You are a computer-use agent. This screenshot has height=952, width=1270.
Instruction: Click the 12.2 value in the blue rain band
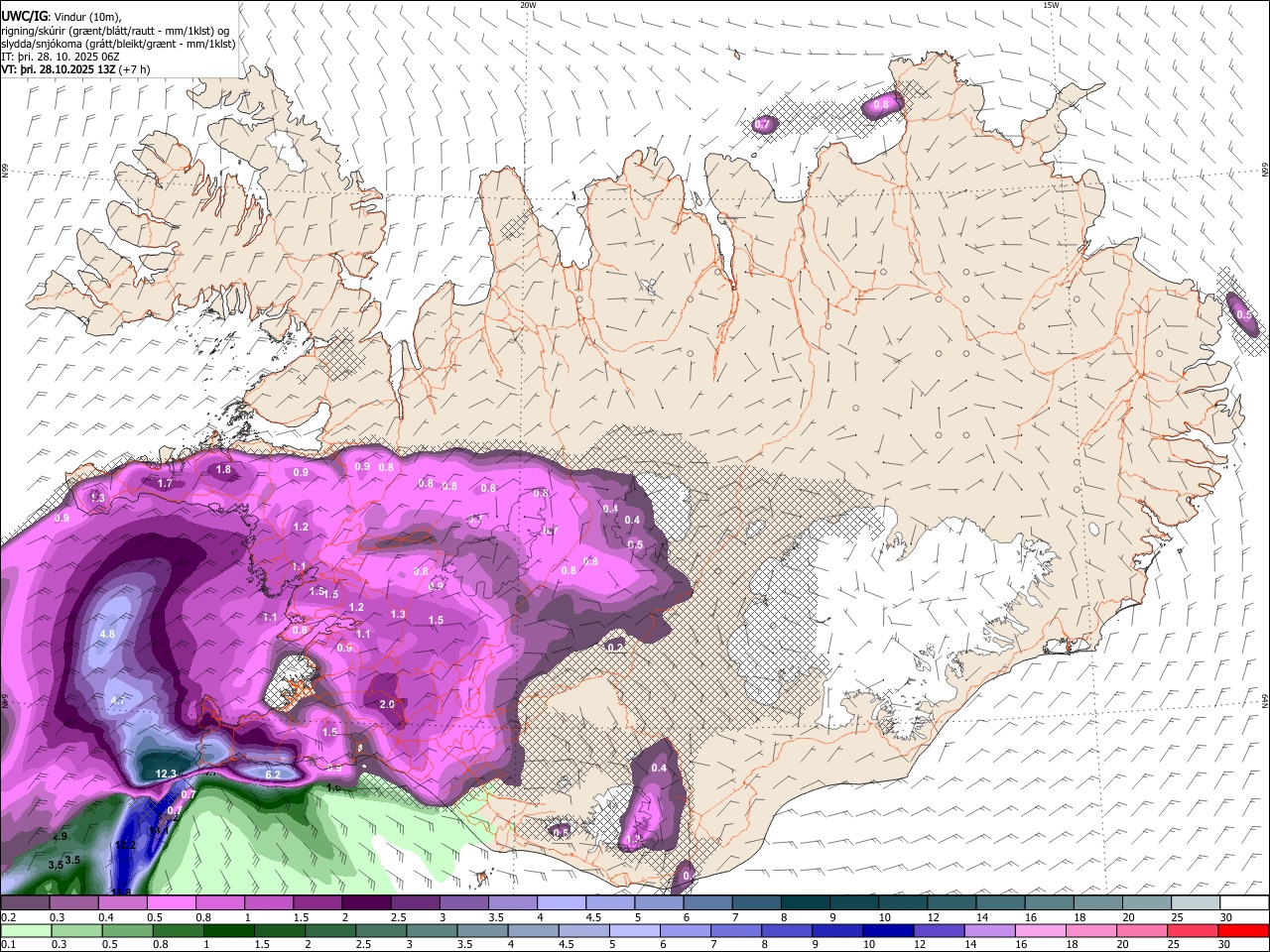coord(126,846)
